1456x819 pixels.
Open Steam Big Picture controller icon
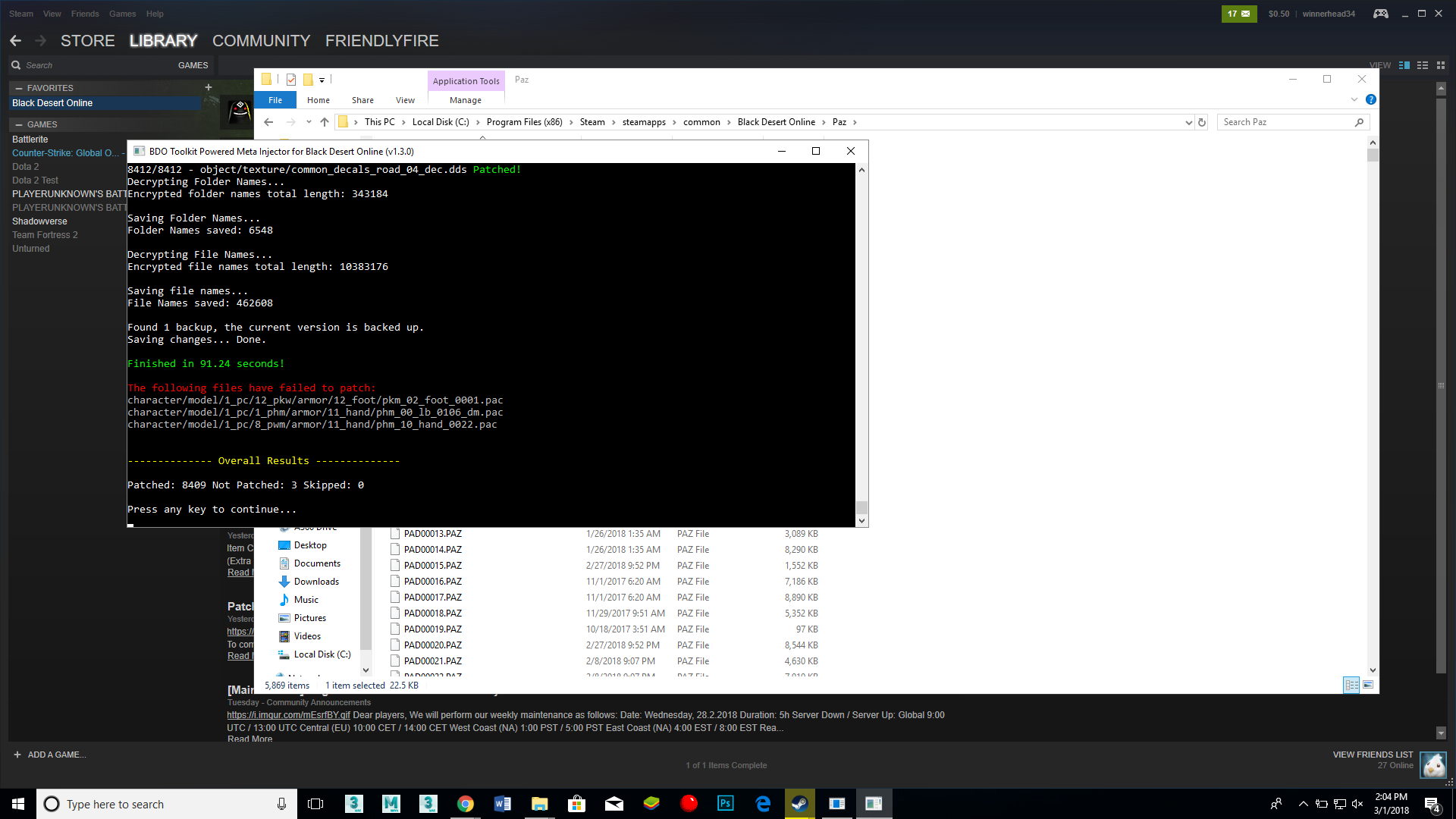click(1380, 14)
